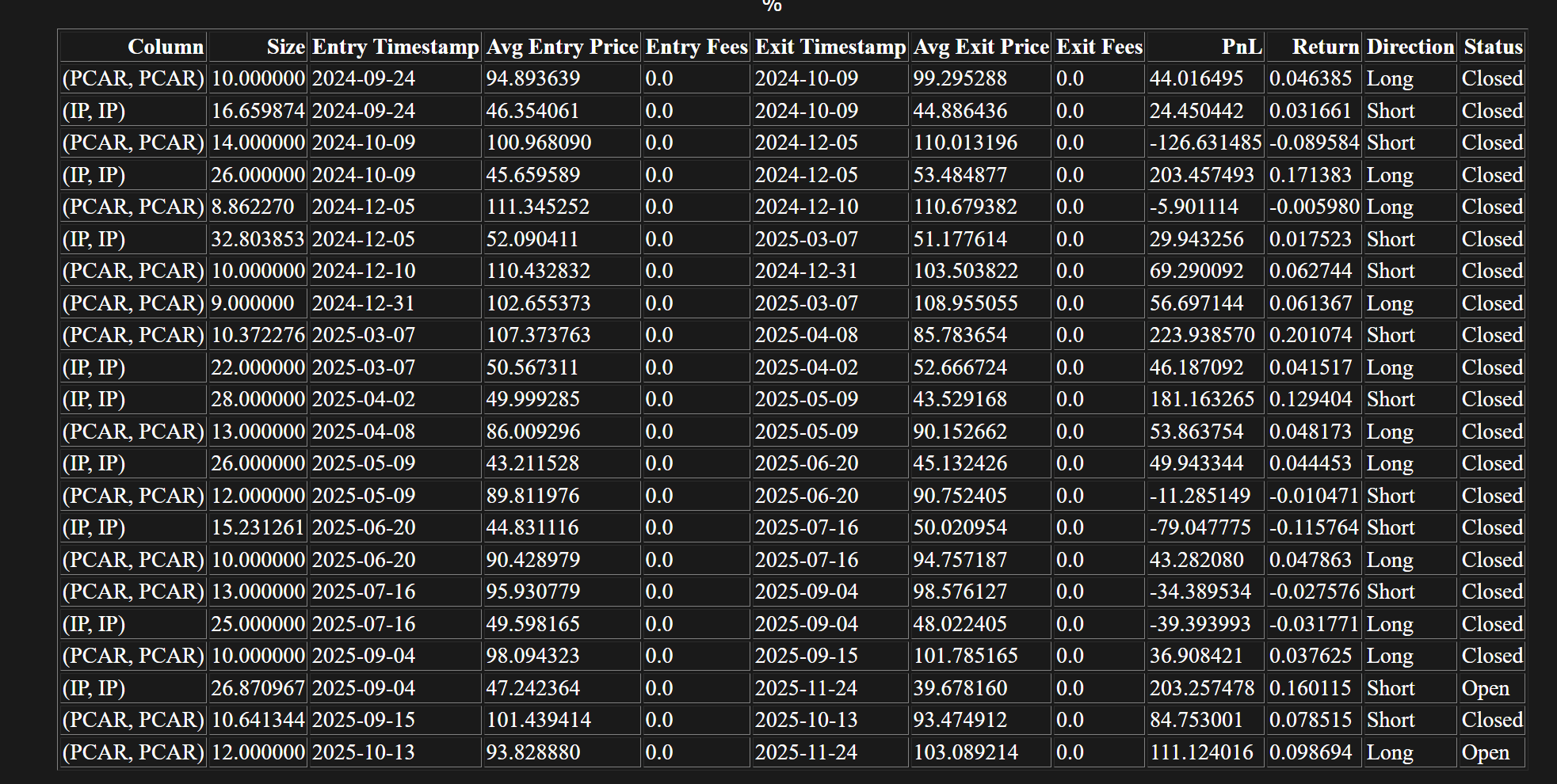Click the Return column header
The width and height of the screenshot is (1557, 784).
[1325, 47]
